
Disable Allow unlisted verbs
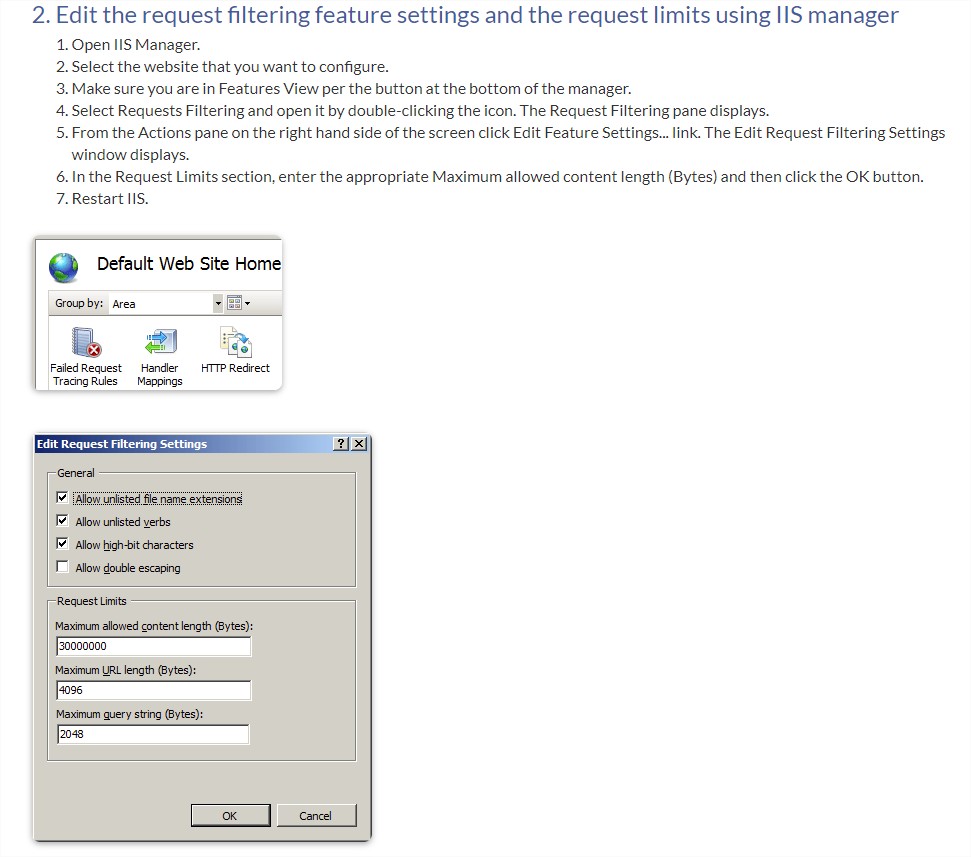[x=62, y=520]
